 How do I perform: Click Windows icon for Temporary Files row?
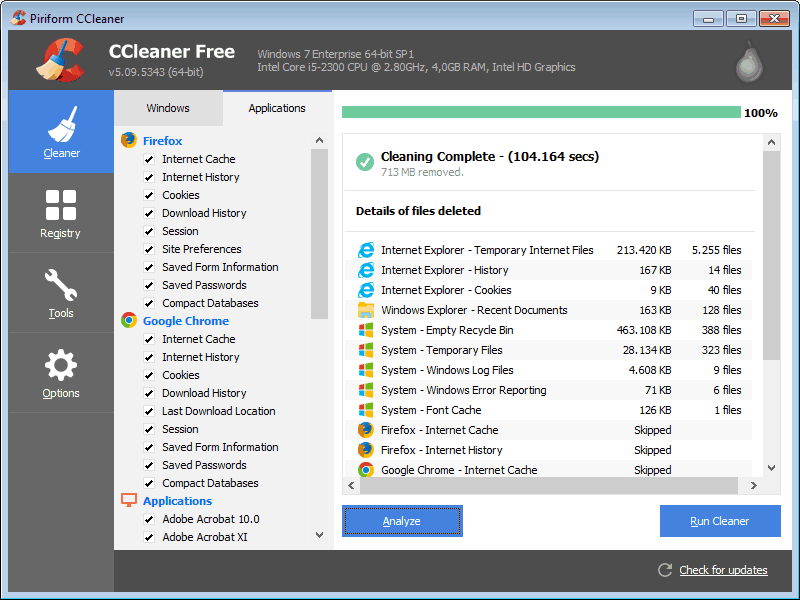(366, 350)
